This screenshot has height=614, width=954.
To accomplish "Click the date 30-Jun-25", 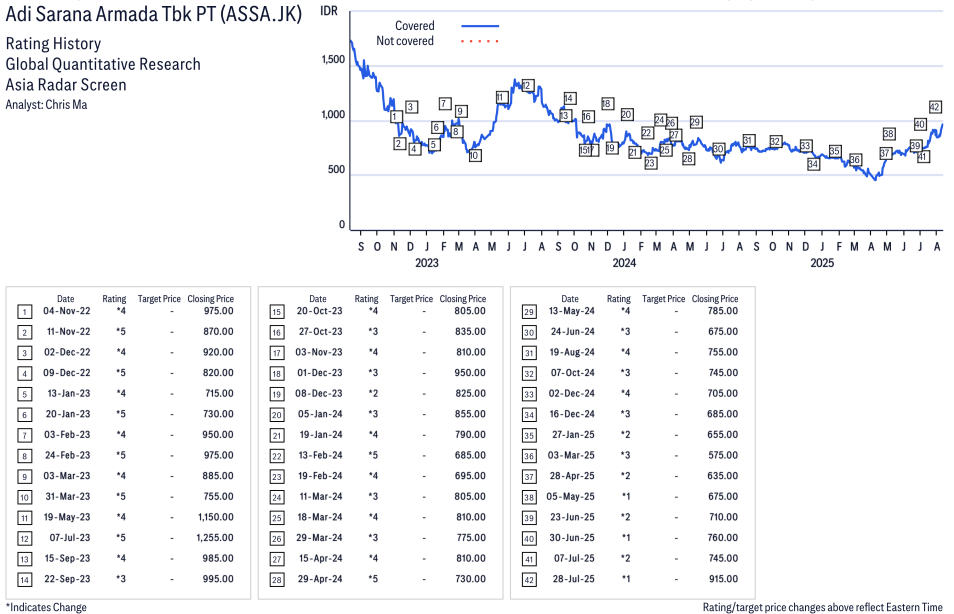I will point(572,538).
